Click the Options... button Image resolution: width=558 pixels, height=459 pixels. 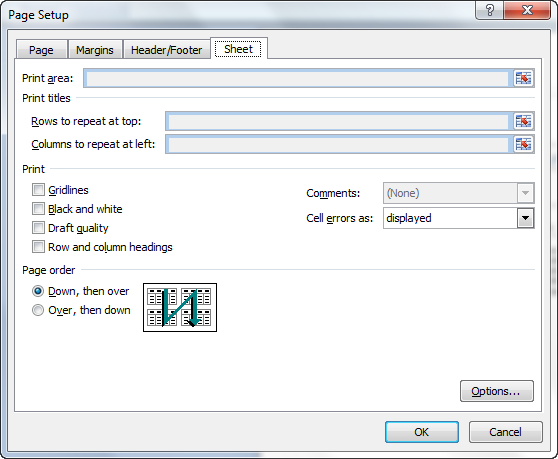click(497, 391)
